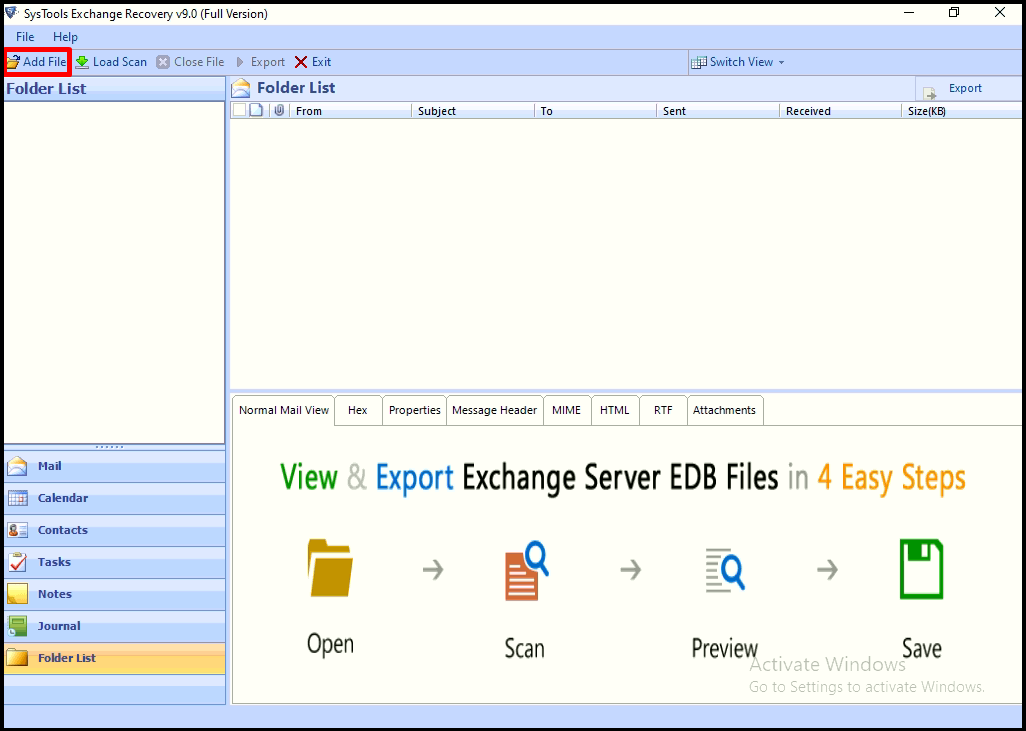Click the dotted splitter handle above Mail
Viewport: 1026px width, 731px height.
[109, 447]
